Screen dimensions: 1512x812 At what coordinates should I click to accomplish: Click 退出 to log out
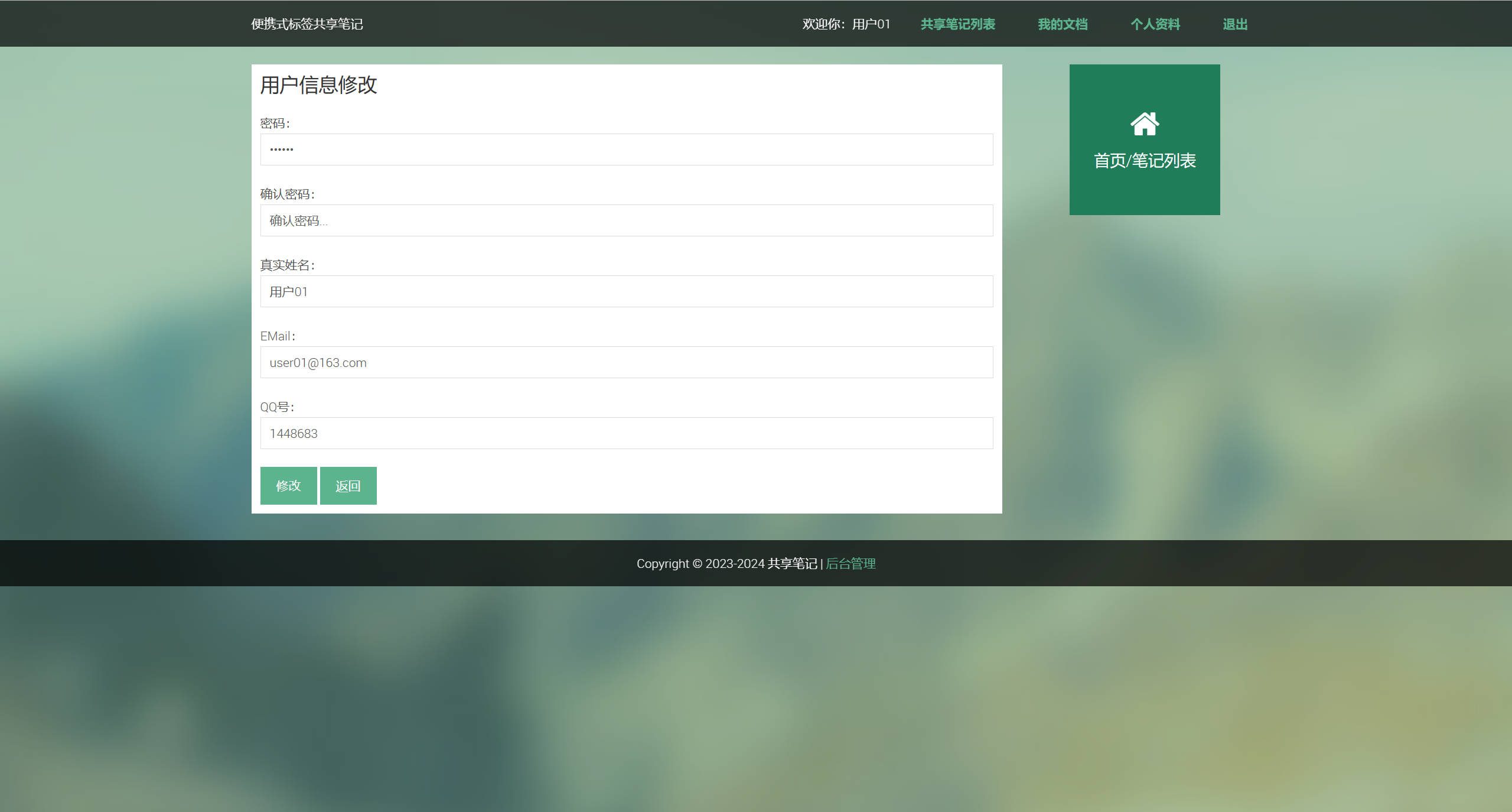point(1234,24)
